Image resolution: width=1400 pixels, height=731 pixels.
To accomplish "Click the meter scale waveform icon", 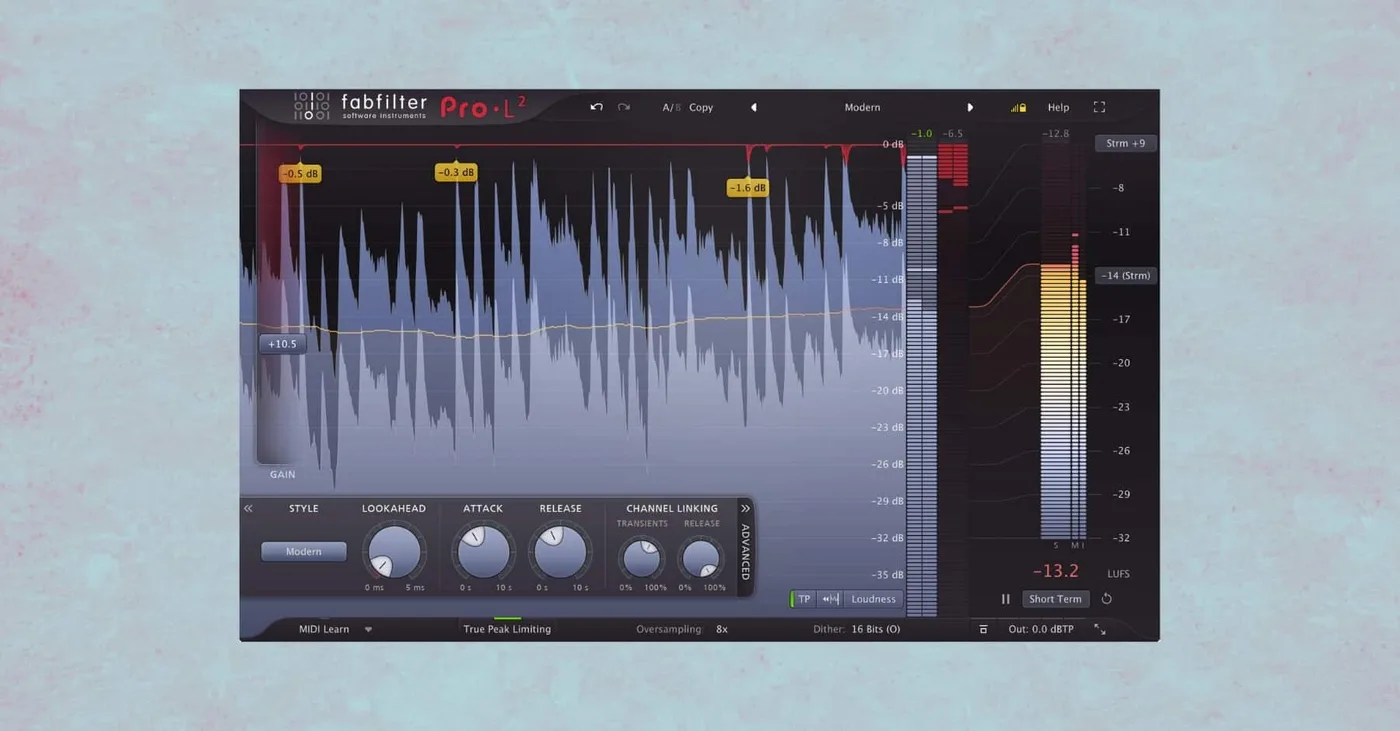I will tap(830, 599).
